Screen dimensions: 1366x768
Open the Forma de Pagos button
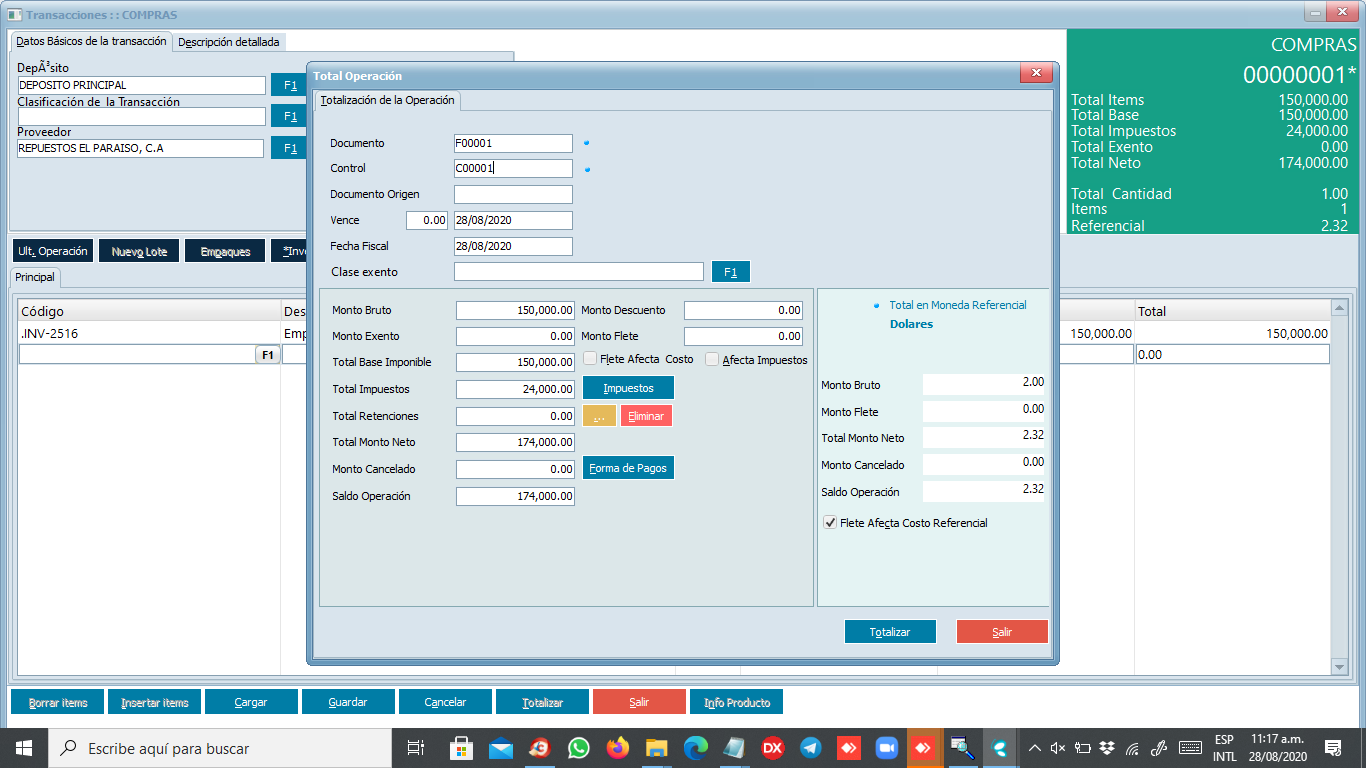pos(628,468)
